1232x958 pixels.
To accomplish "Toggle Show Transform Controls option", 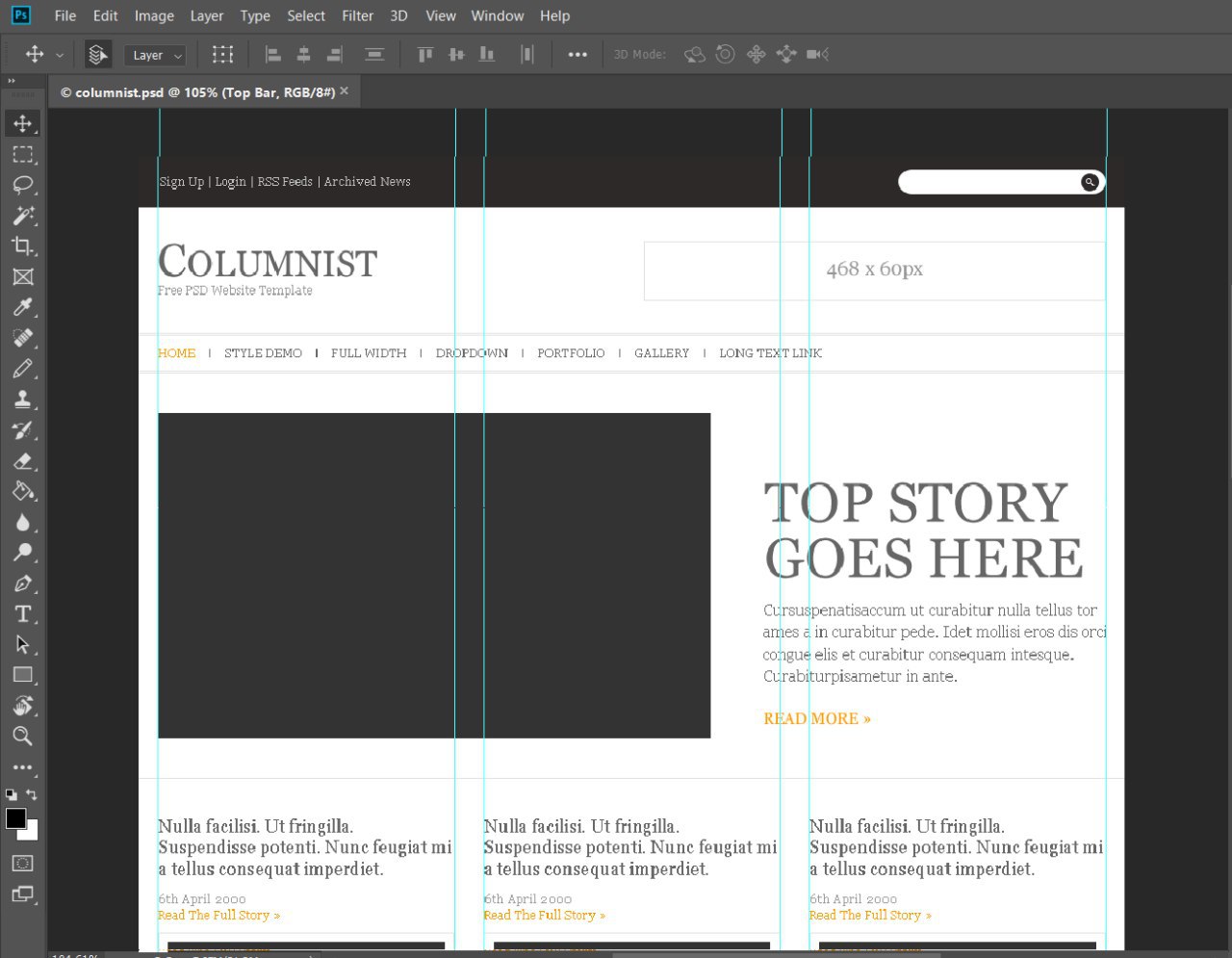I will coord(222,55).
